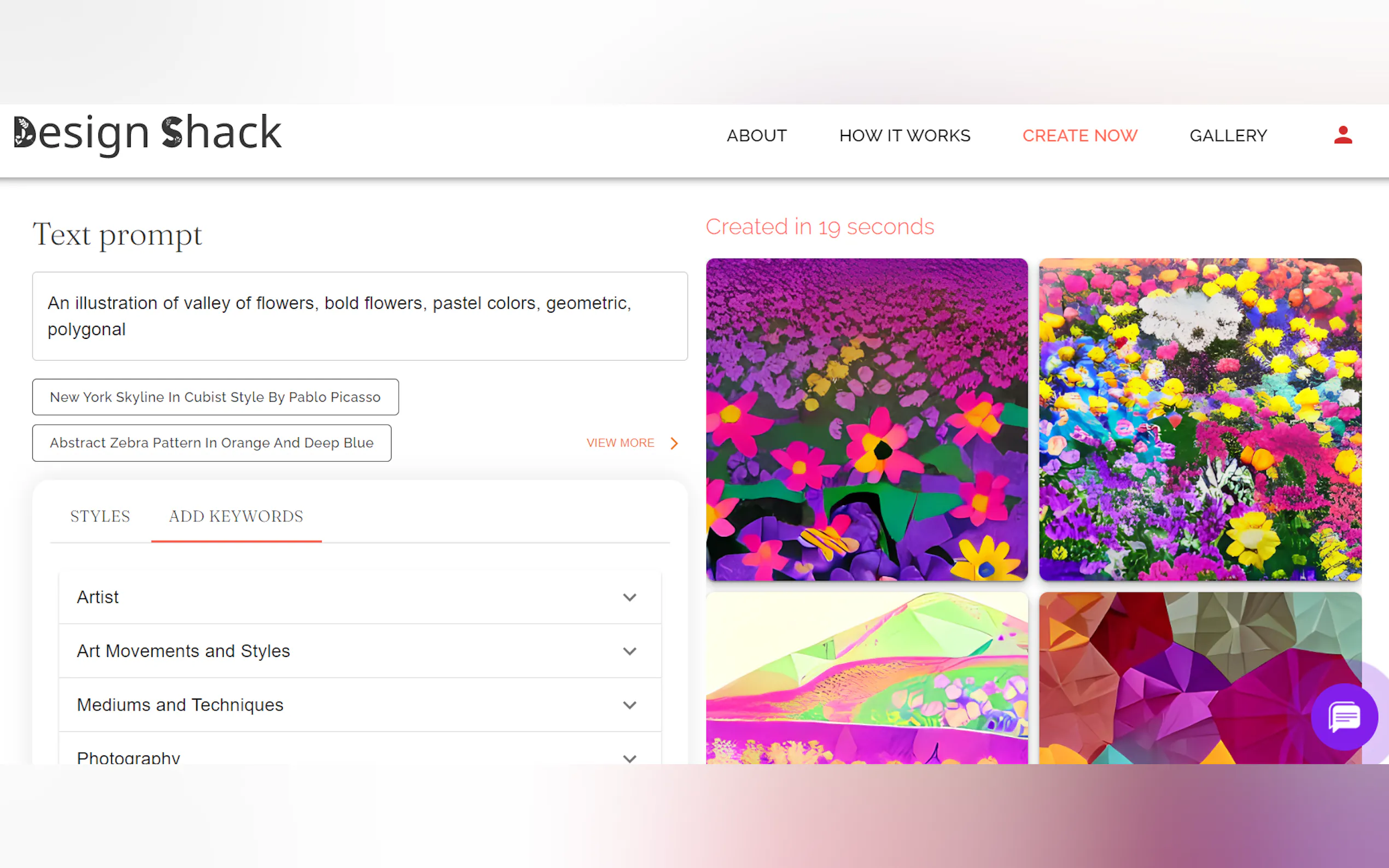Open the polygonal red and purple image
Screen dimensions: 1389x868
pyautogui.click(x=1200, y=678)
